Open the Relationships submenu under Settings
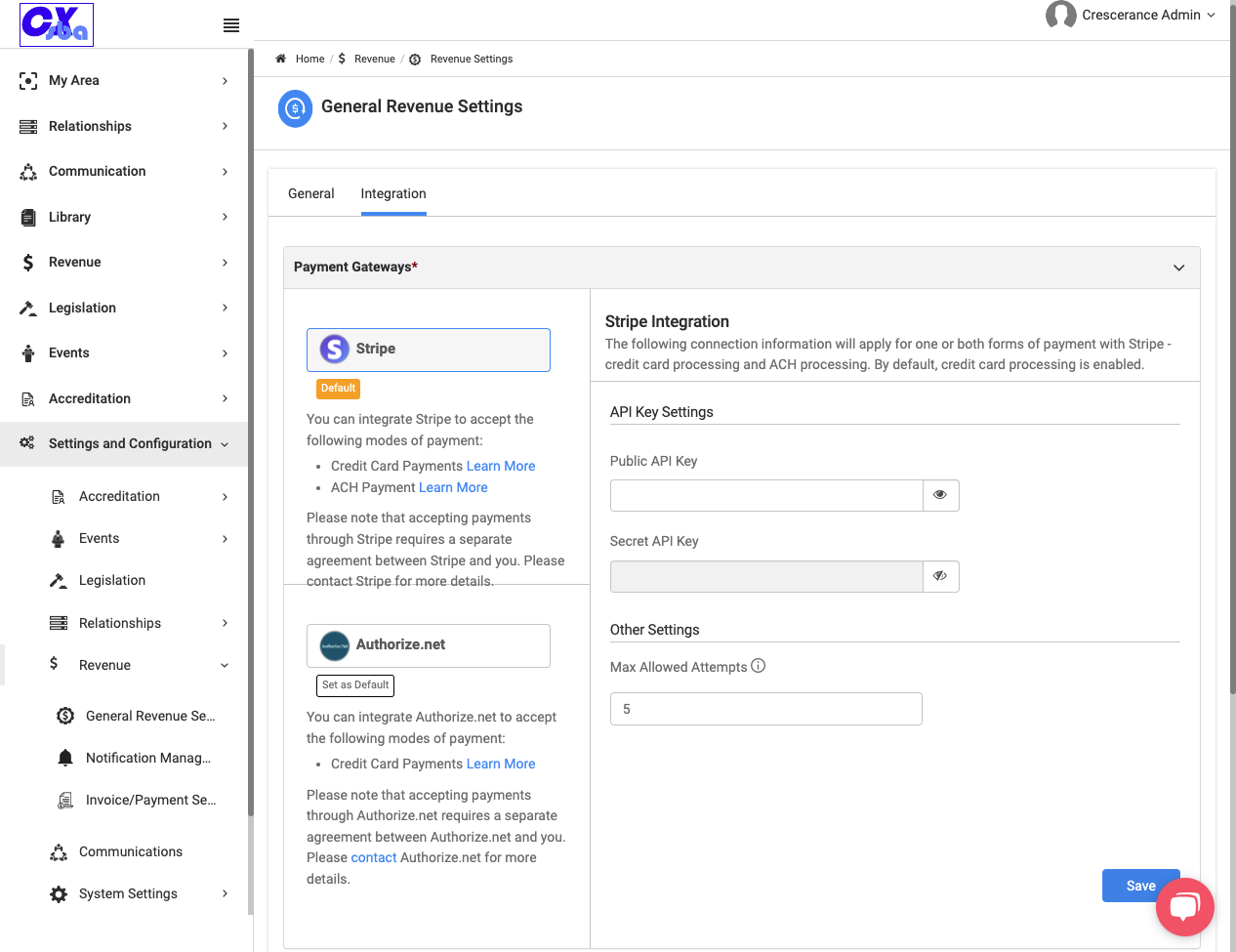The height and width of the screenshot is (952, 1236). [x=120, y=623]
